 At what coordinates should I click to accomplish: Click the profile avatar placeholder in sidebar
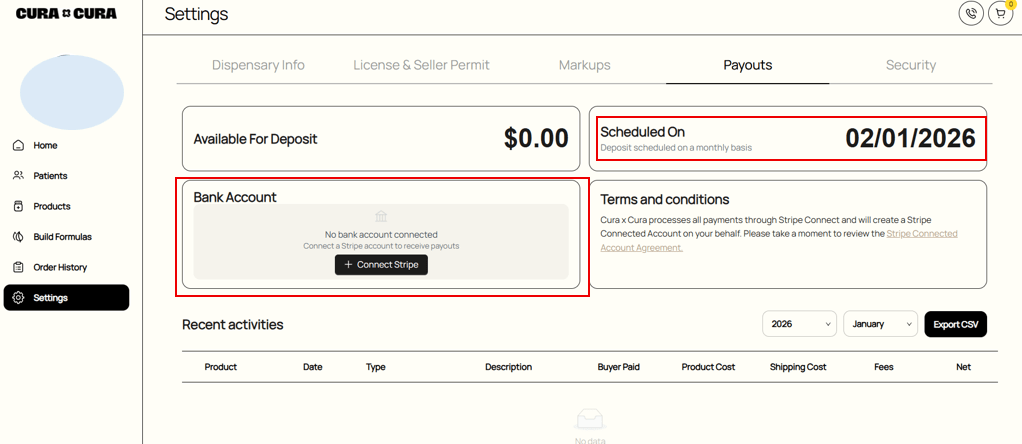point(71,92)
